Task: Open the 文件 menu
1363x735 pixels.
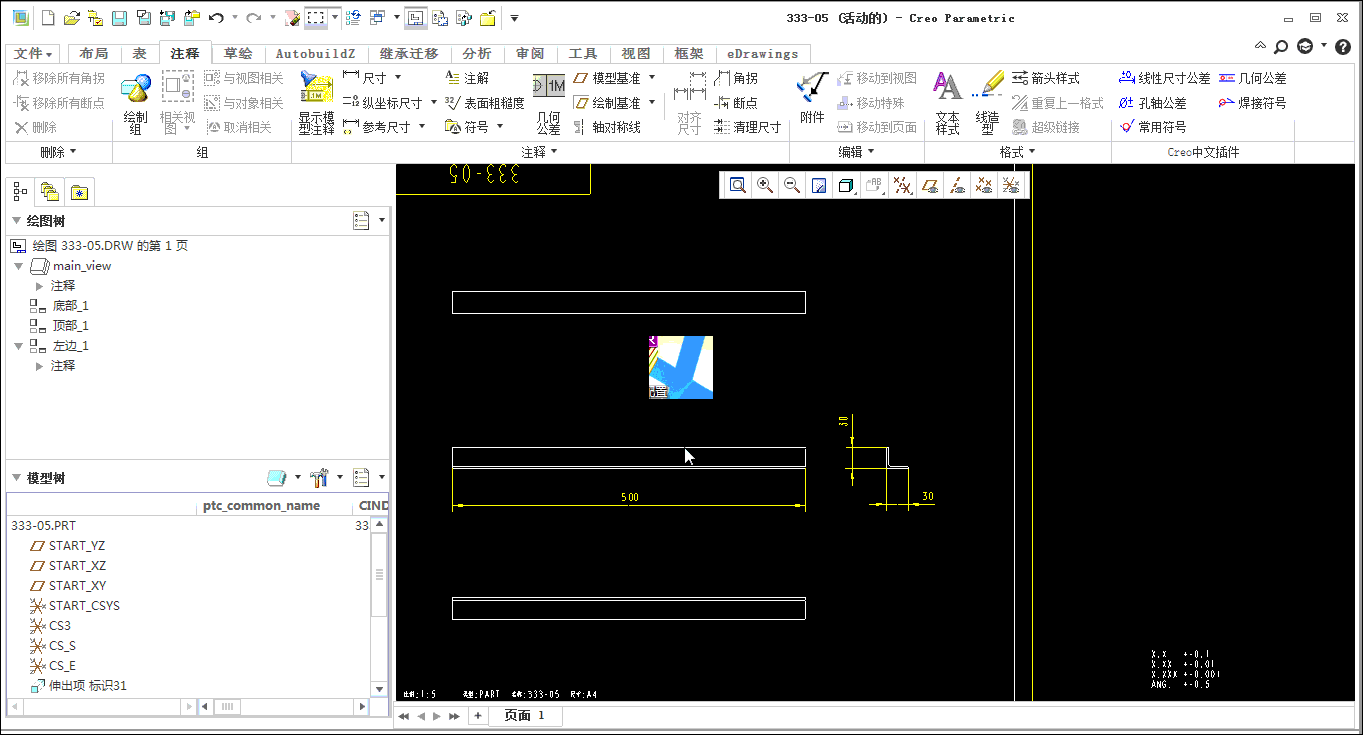Action: click(34, 54)
